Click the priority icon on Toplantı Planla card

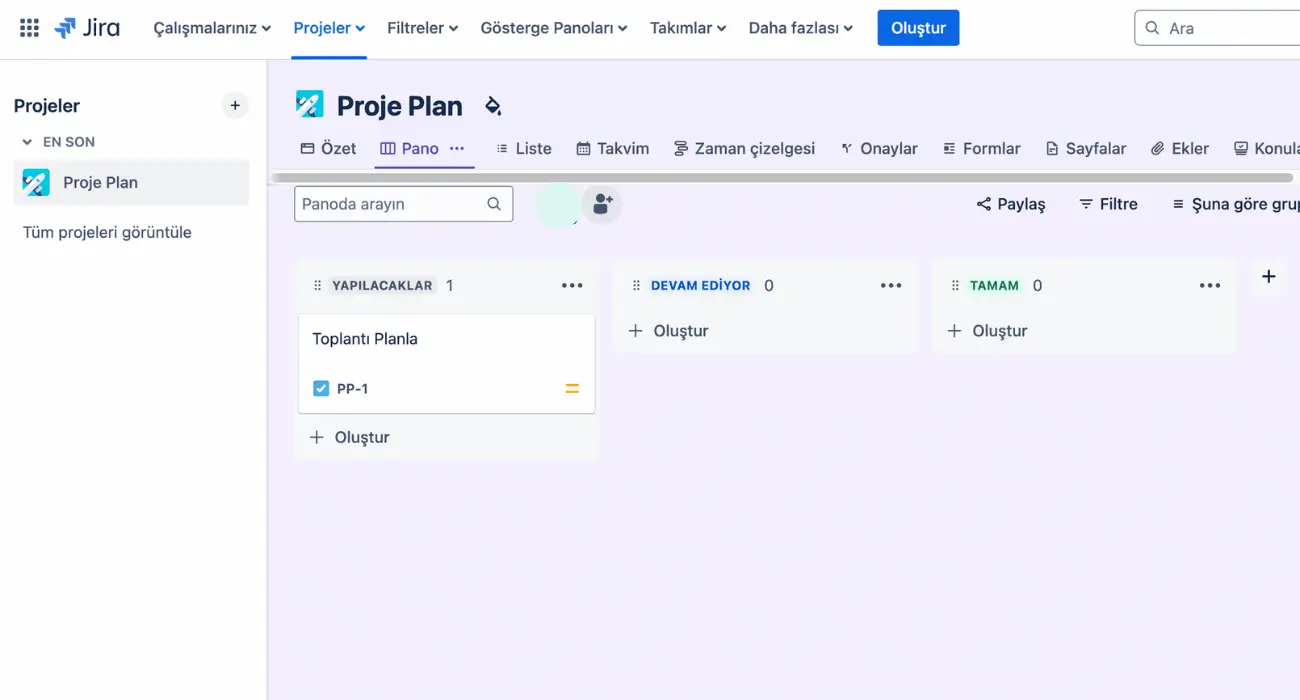pos(572,388)
